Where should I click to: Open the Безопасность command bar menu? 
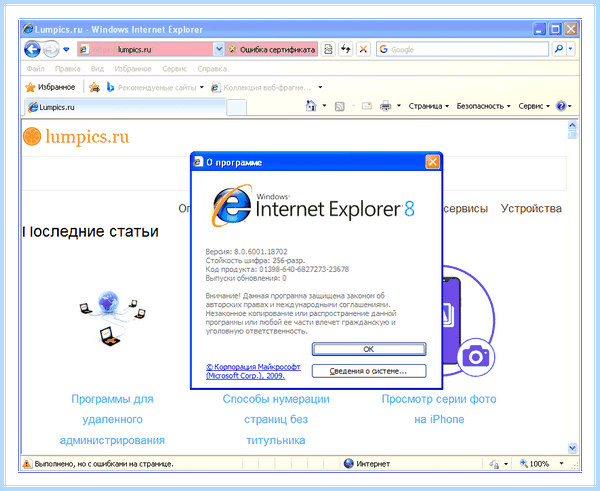click(x=483, y=106)
